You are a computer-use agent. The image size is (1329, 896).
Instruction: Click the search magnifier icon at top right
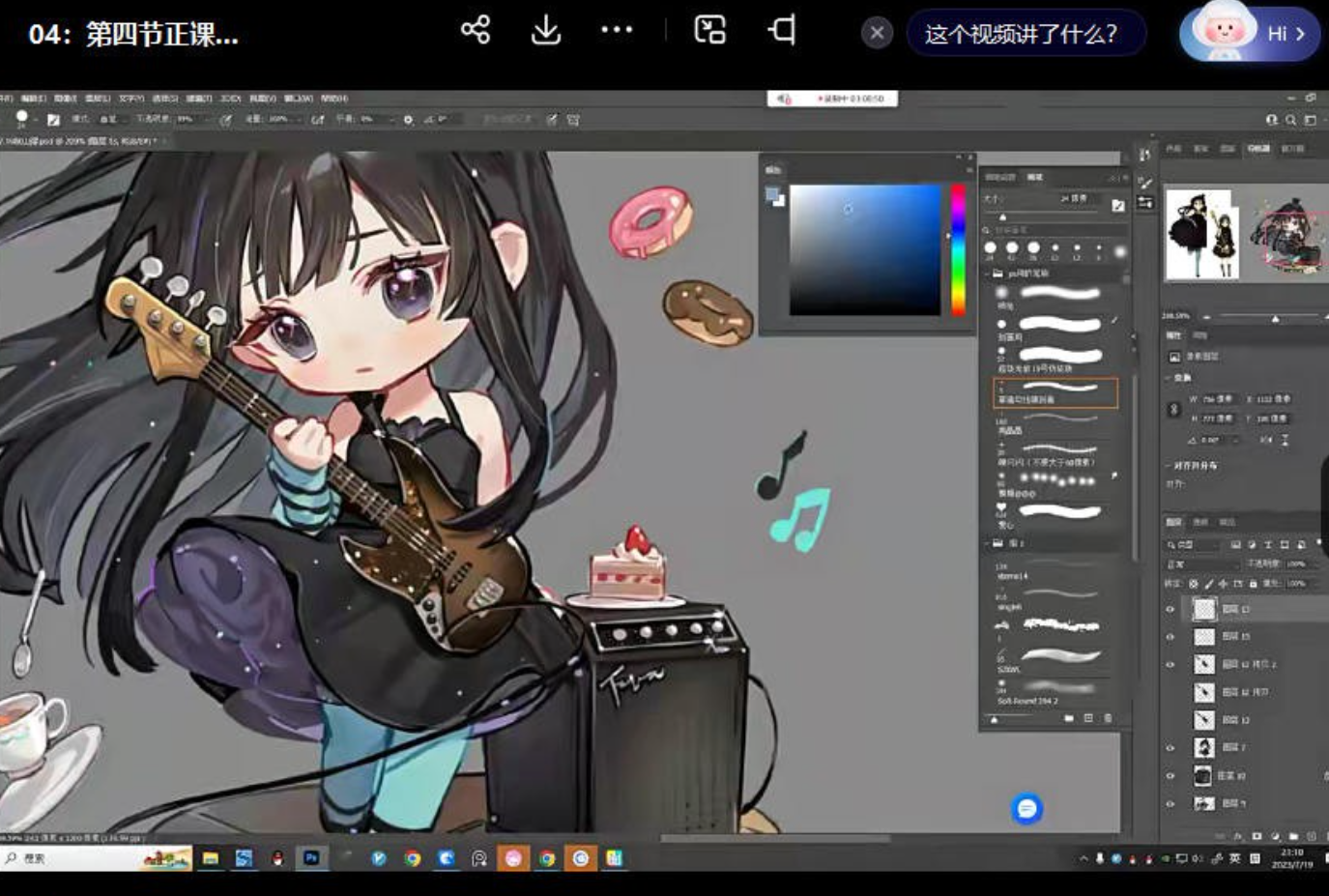[1290, 120]
